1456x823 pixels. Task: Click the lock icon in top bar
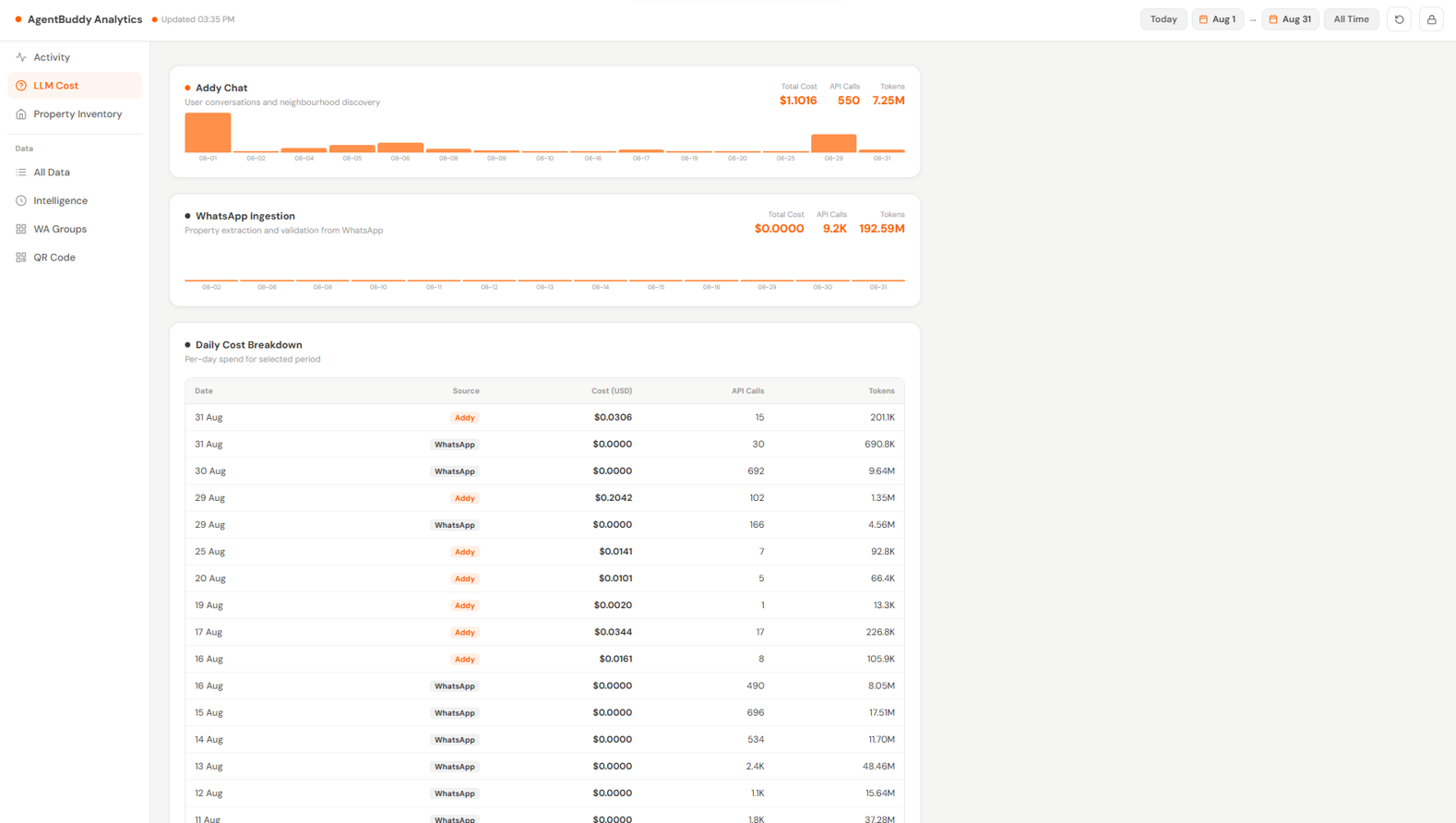click(1431, 19)
